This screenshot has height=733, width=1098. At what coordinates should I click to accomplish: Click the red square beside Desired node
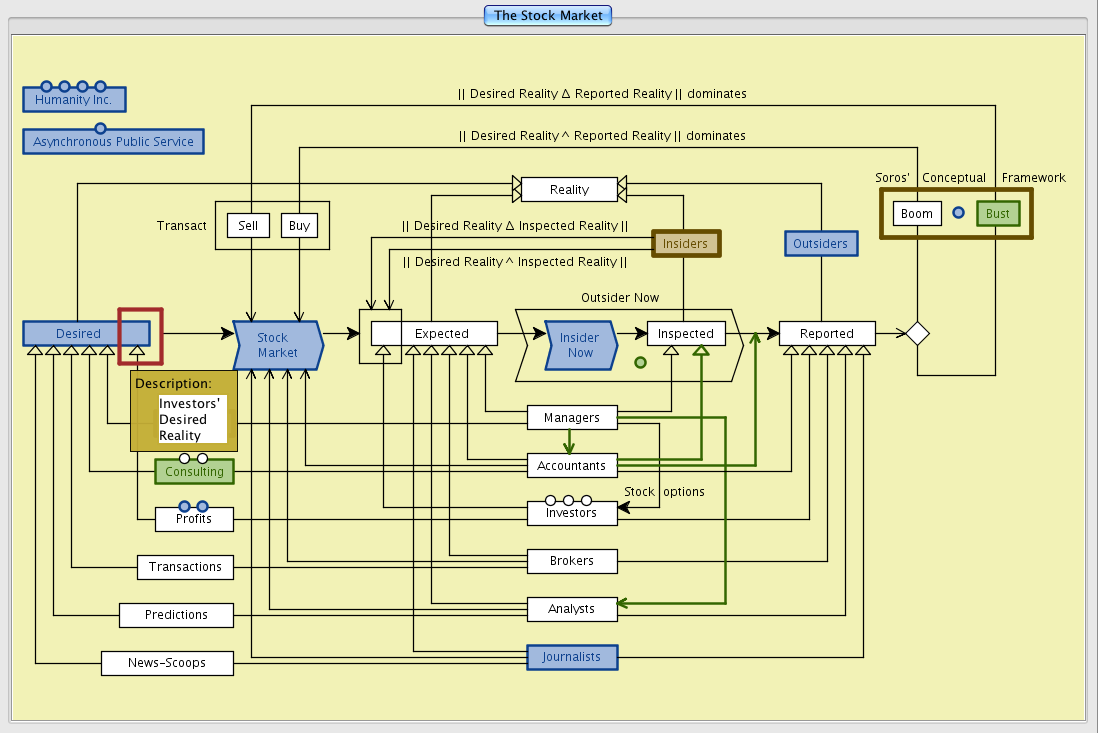140,335
